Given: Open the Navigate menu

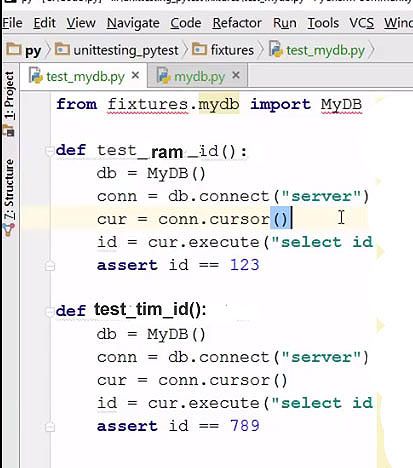Looking at the screenshot, I should coord(133,23).
